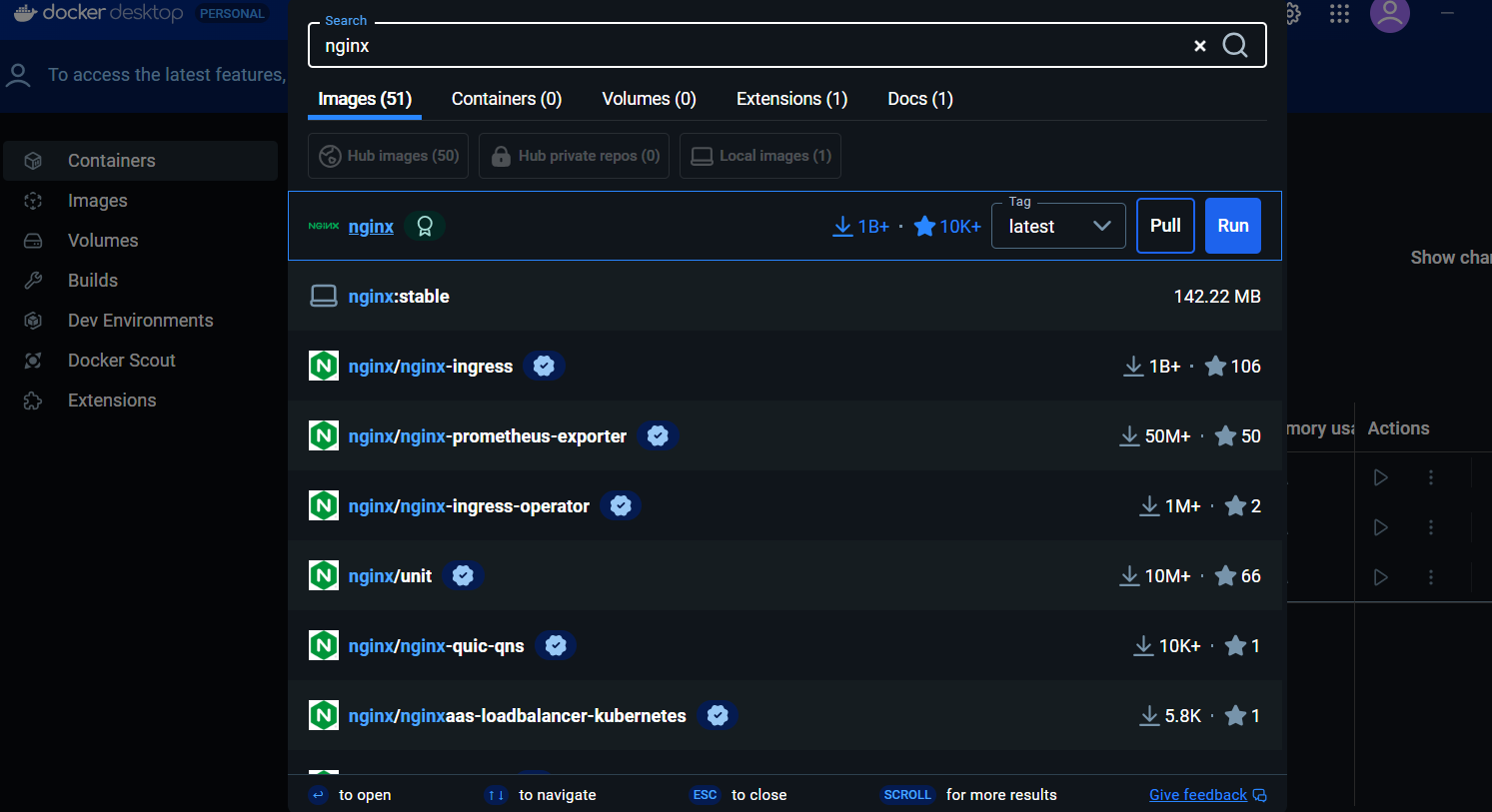Toggle the Local images (1) filter
This screenshot has width=1492, height=812.
(x=760, y=156)
